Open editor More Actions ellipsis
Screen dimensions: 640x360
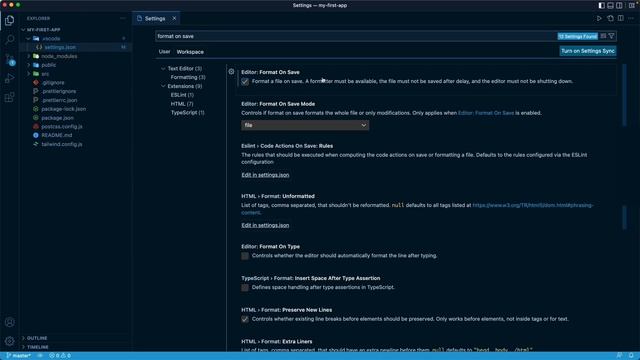coord(631,18)
